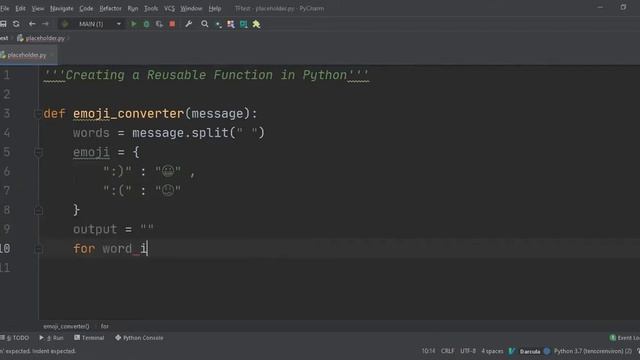This screenshot has width=640, height=360.
Task: Click the teal square toolbar icon
Action: point(244,24)
